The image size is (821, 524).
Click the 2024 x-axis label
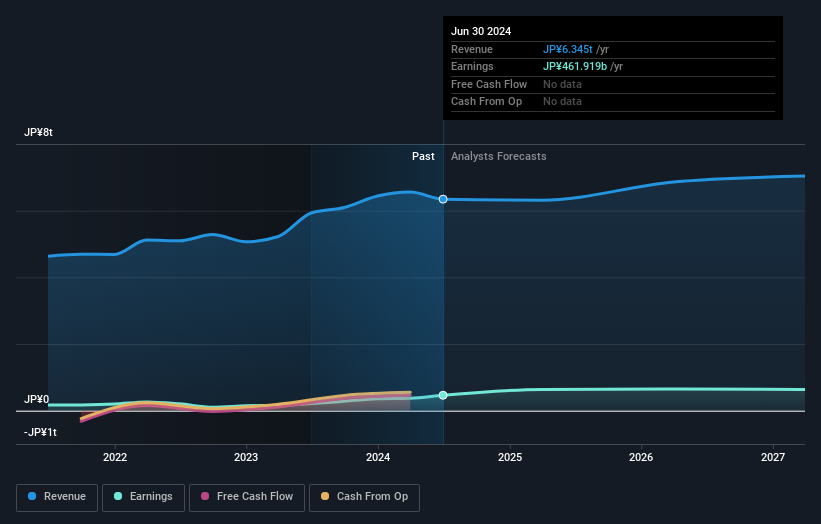pyautogui.click(x=378, y=458)
